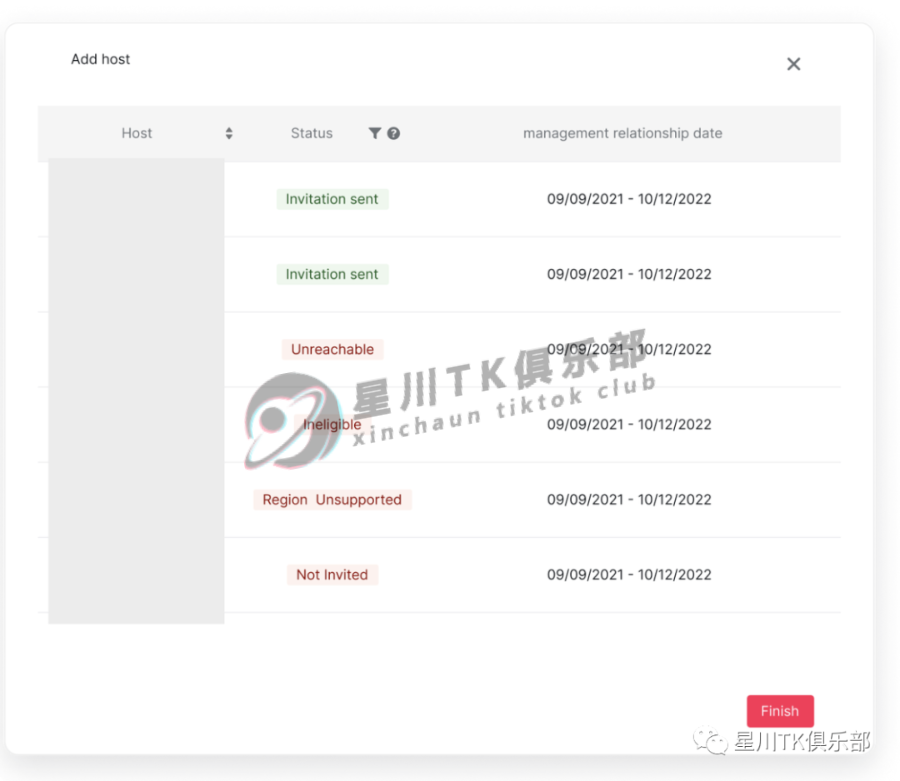Sort hosts using the Host column arrows

click(229, 133)
